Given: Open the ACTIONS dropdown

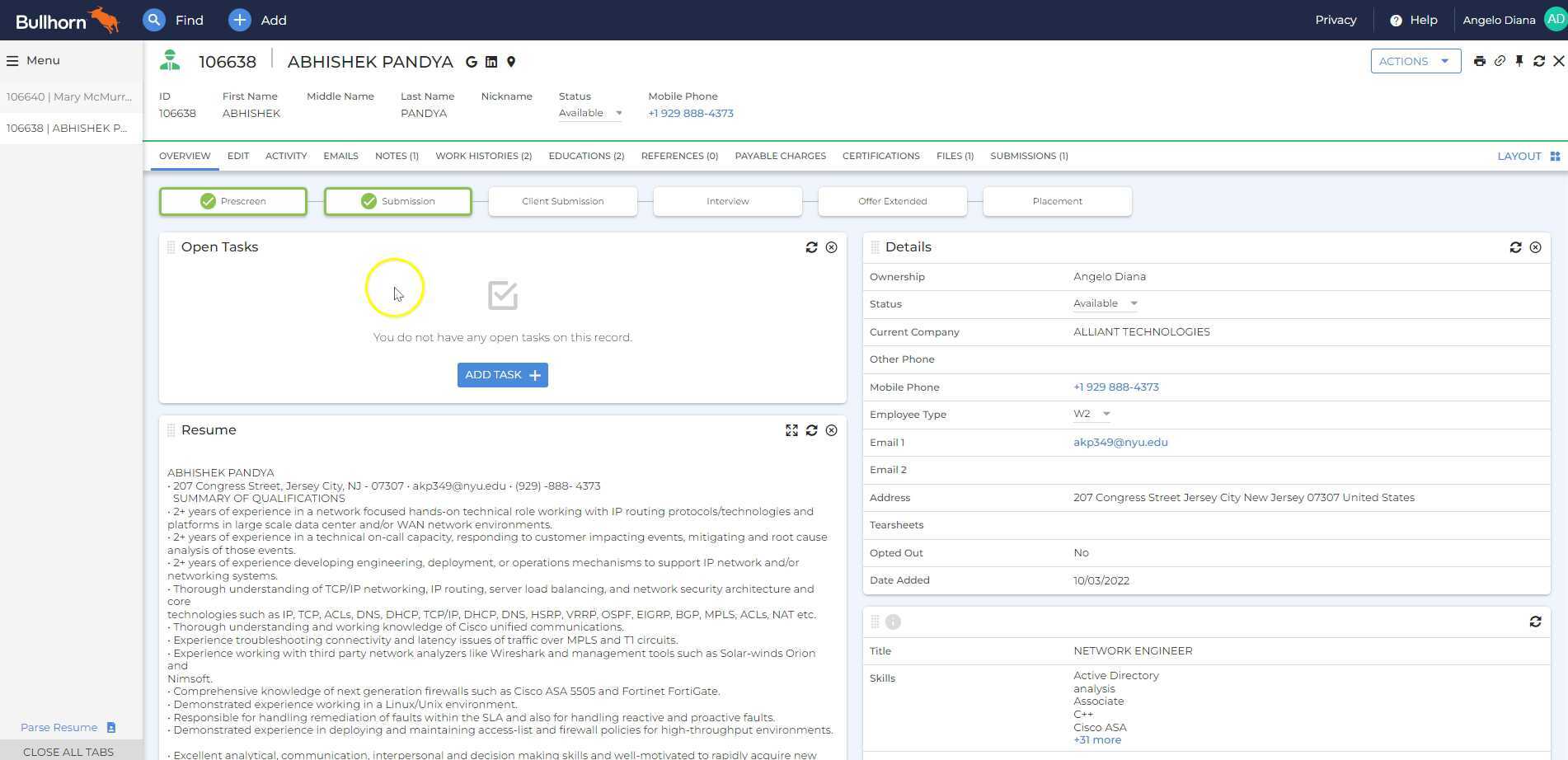Looking at the screenshot, I should point(1415,61).
